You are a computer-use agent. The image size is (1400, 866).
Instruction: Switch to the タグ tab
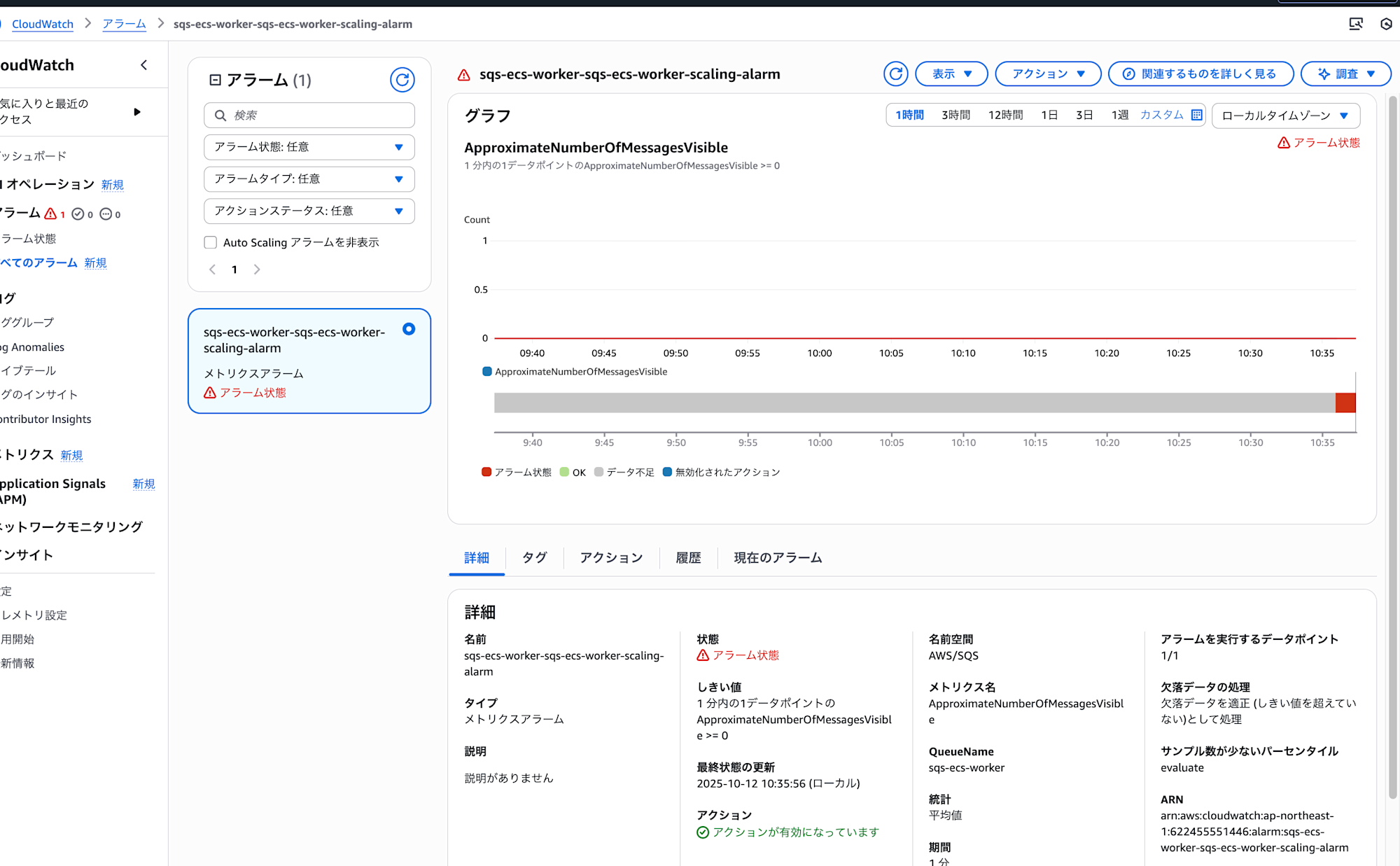534,557
